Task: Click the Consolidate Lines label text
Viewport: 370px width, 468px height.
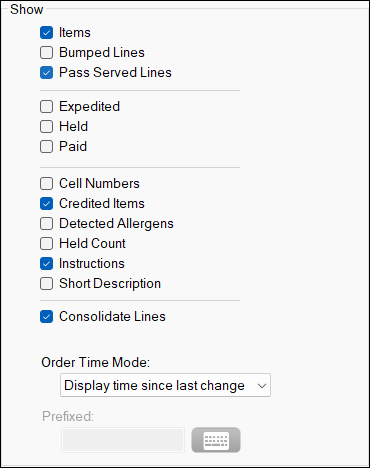Action: click(112, 317)
